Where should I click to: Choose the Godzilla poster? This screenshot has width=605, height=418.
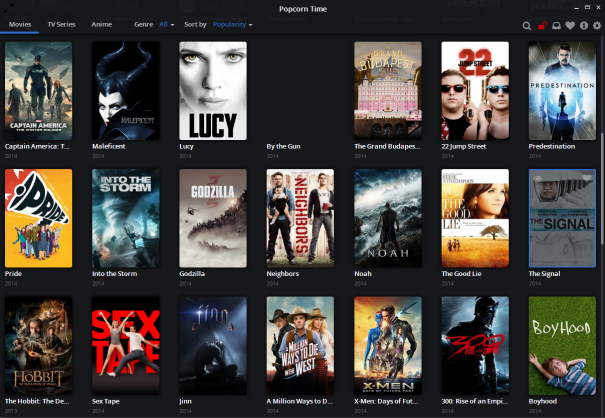tap(213, 218)
